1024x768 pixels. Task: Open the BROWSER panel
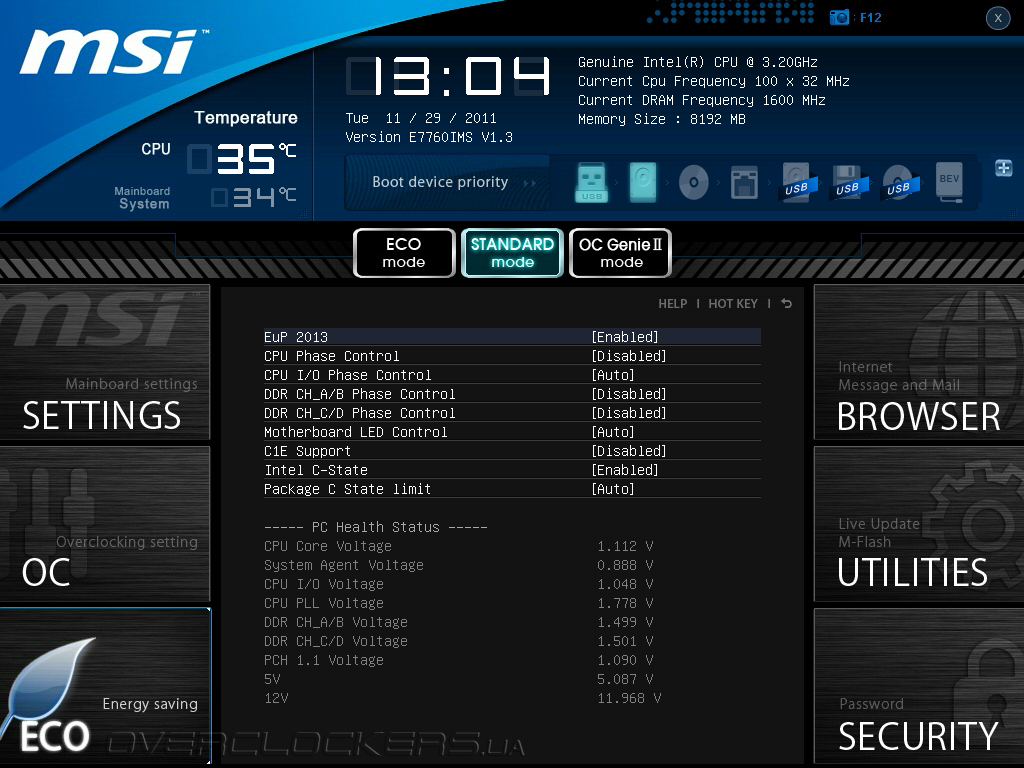pyautogui.click(x=919, y=362)
